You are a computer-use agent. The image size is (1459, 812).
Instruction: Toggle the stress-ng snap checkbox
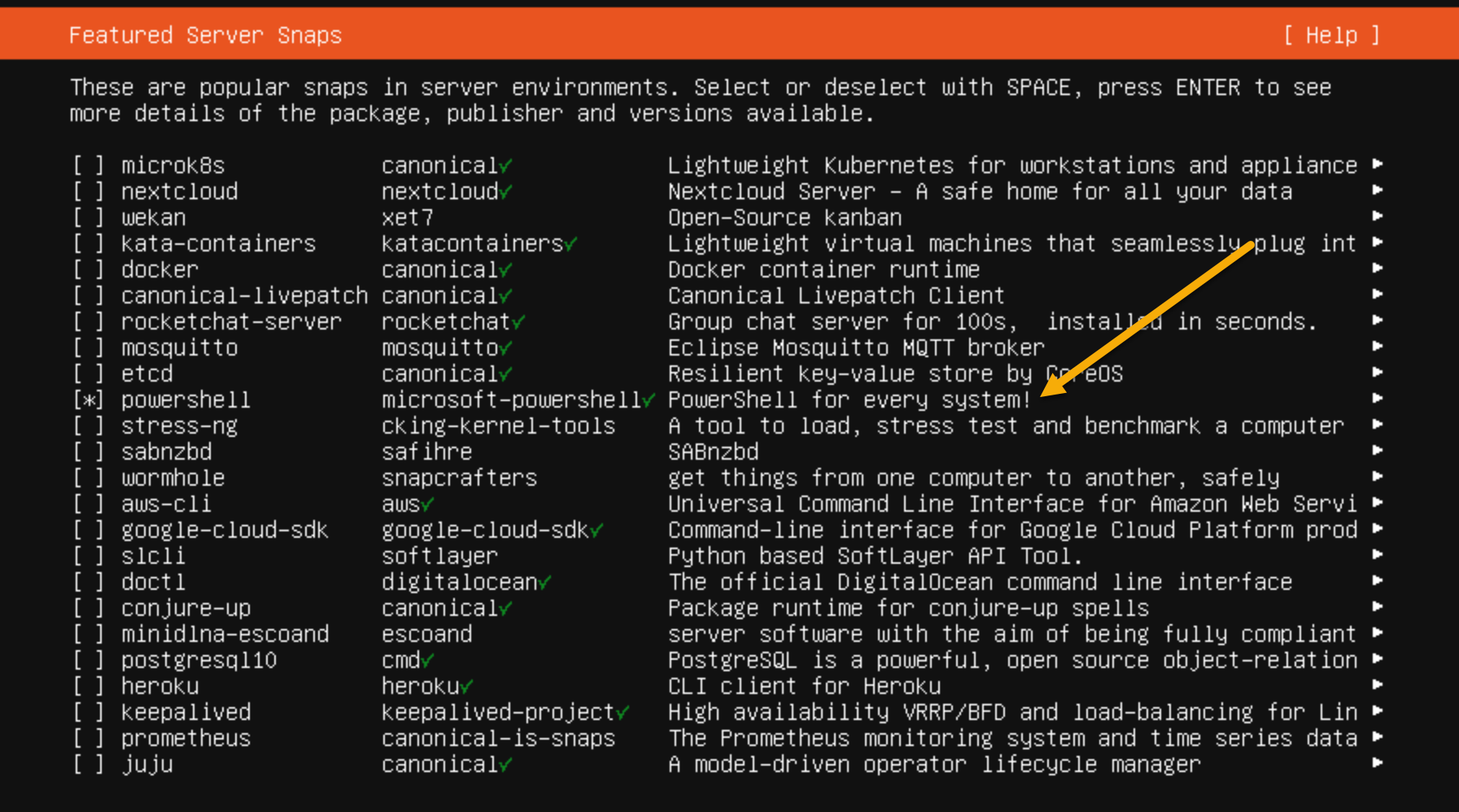coord(89,426)
